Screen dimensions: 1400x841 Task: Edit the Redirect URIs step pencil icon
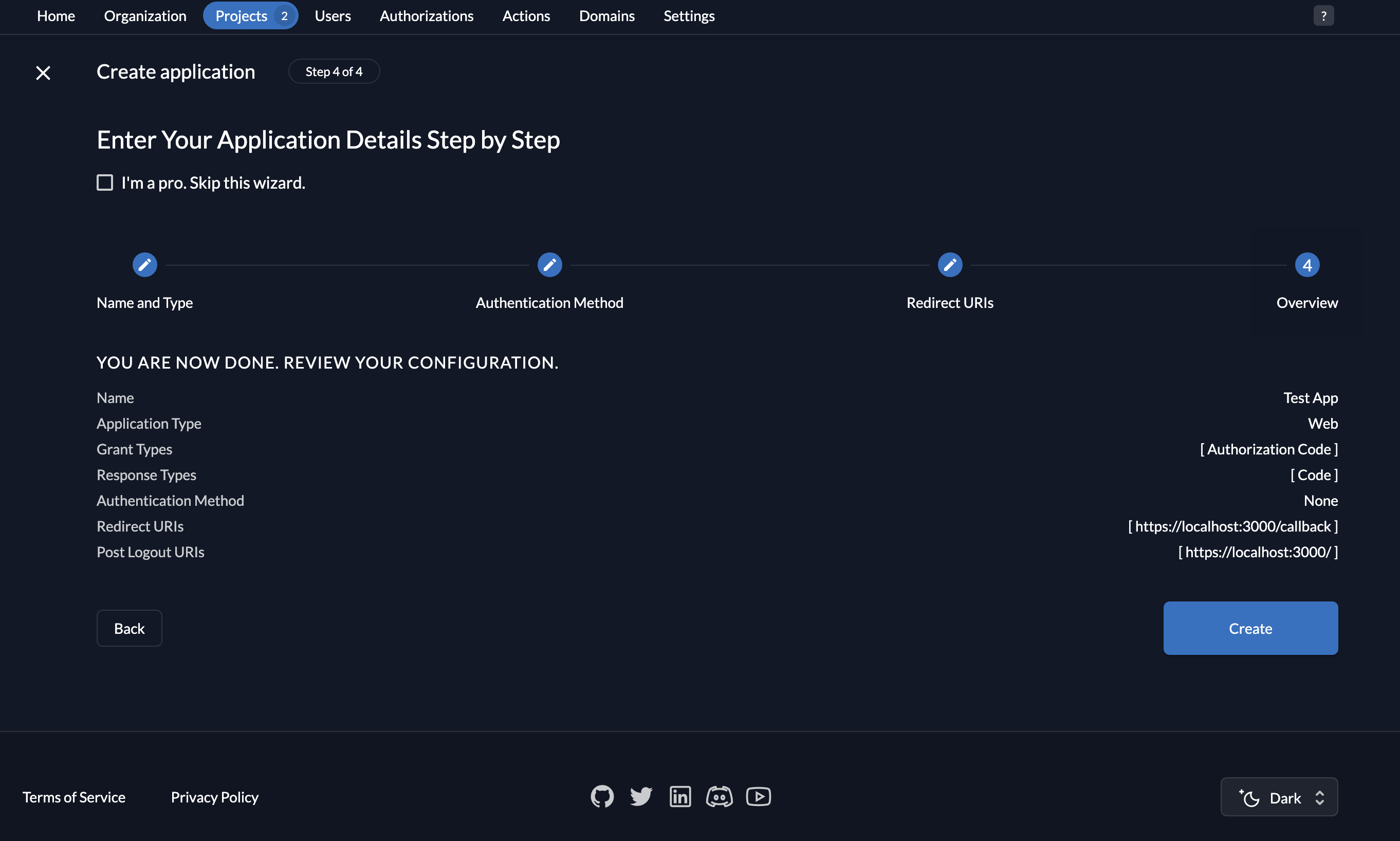click(x=950, y=264)
